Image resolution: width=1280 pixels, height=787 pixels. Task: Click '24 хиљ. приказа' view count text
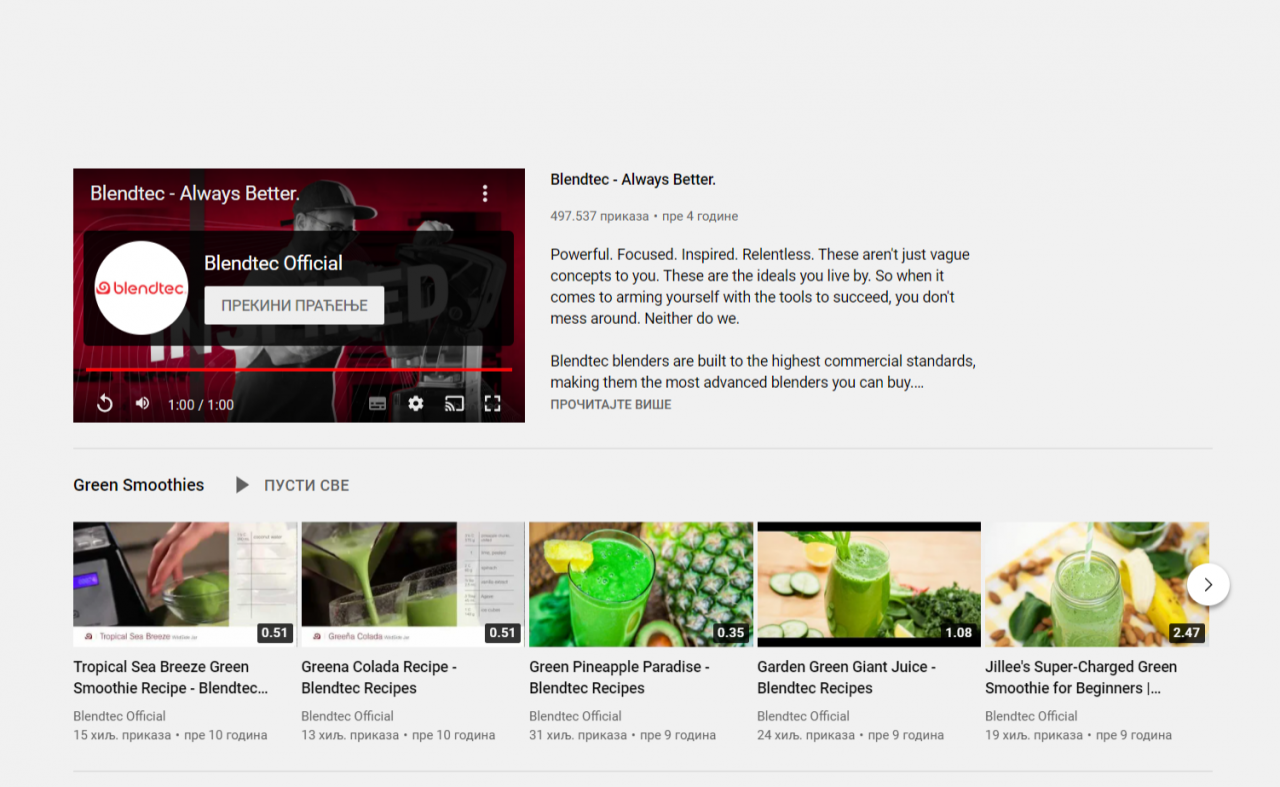[x=806, y=735]
